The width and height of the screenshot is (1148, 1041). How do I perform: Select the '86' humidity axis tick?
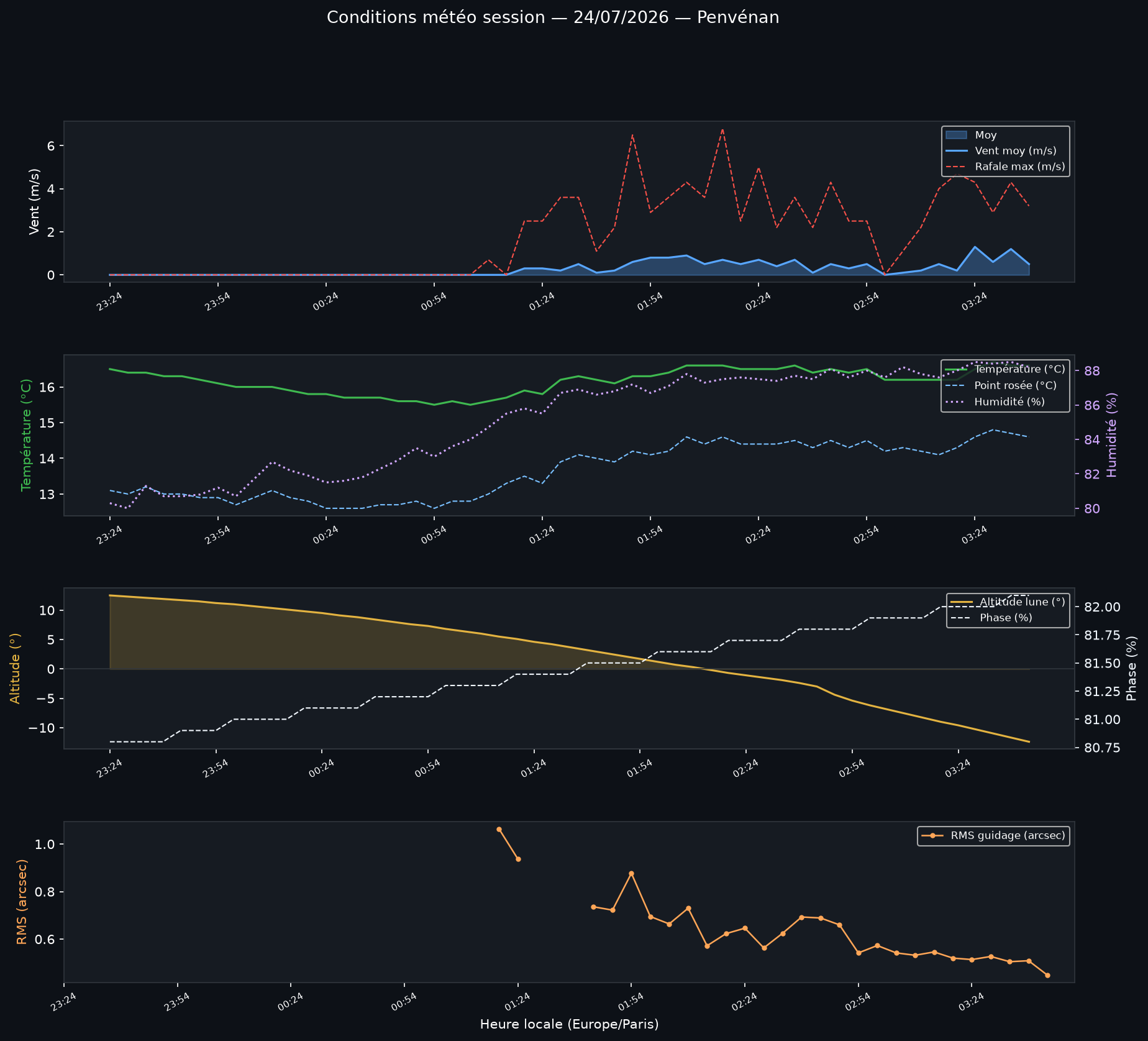click(1092, 405)
